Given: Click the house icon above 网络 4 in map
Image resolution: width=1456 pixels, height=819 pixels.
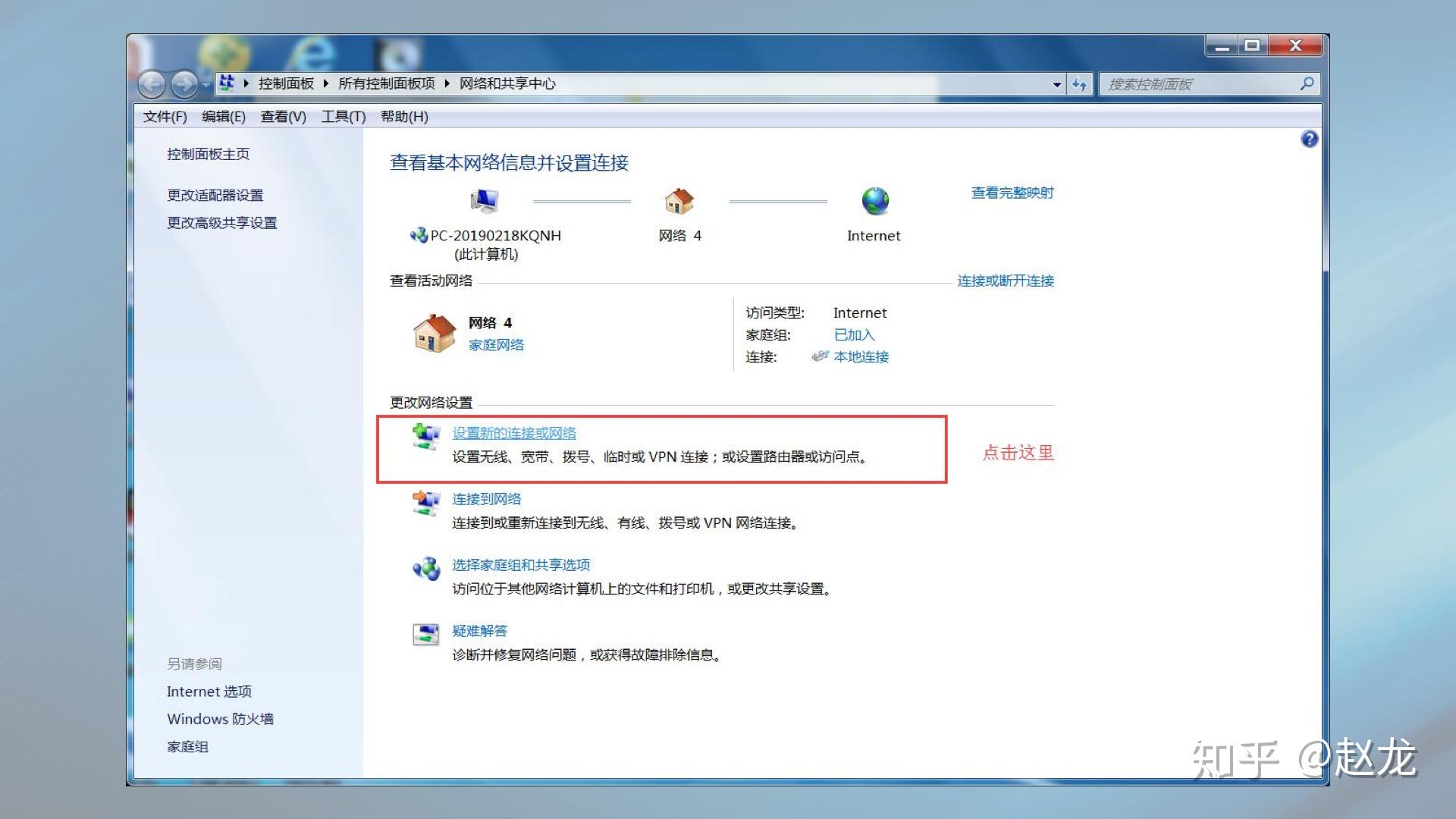Looking at the screenshot, I should pyautogui.click(x=679, y=201).
